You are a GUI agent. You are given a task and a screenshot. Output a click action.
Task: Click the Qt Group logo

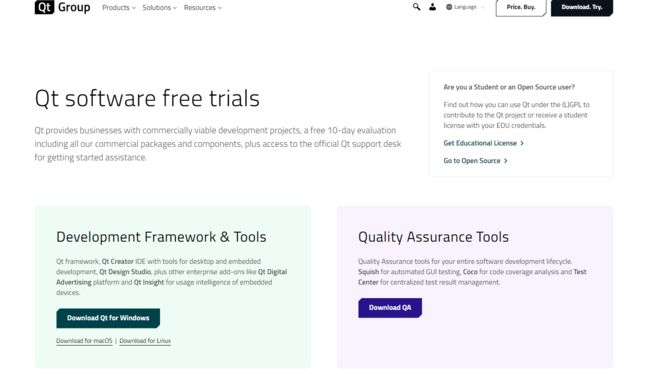62,7
